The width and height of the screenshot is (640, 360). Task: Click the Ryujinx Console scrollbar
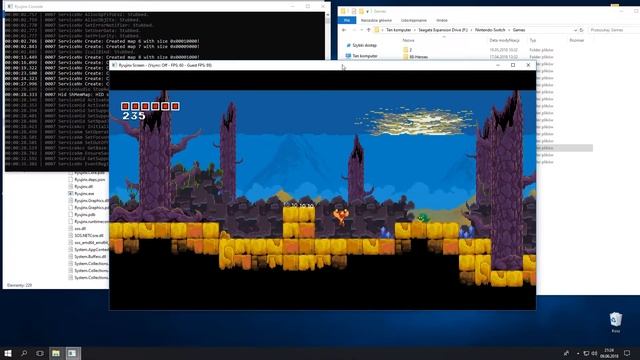[327, 36]
